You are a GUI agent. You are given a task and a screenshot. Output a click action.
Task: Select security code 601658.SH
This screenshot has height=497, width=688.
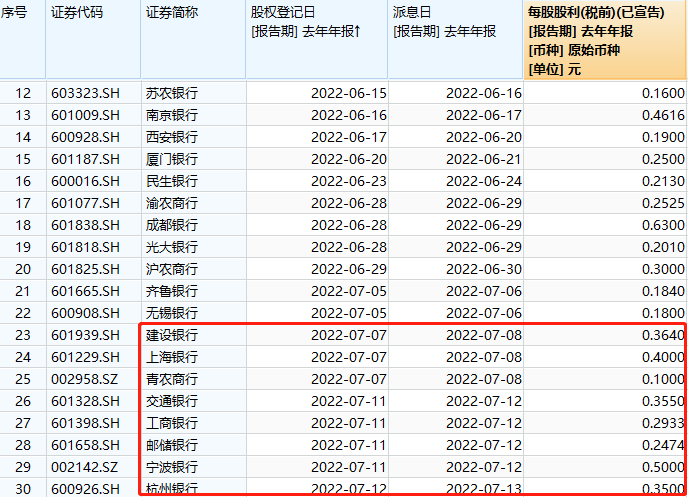(85, 445)
